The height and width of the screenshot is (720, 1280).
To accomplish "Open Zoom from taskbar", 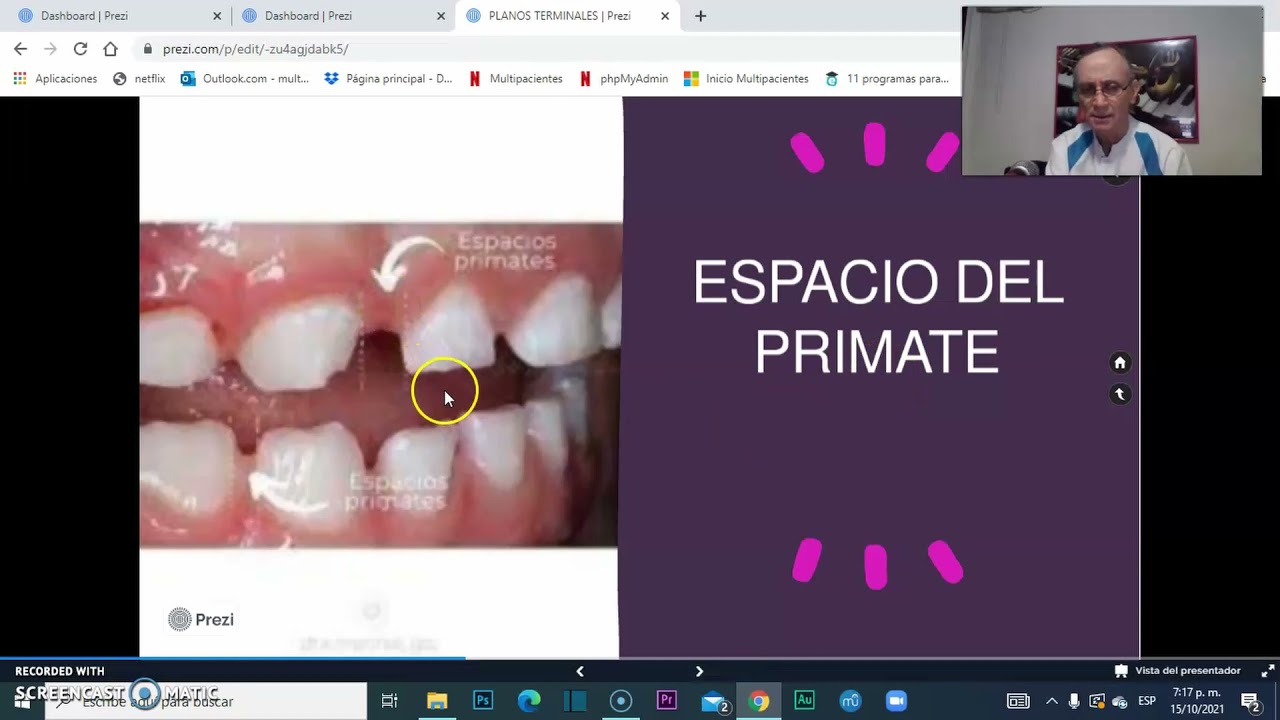I will (x=896, y=701).
